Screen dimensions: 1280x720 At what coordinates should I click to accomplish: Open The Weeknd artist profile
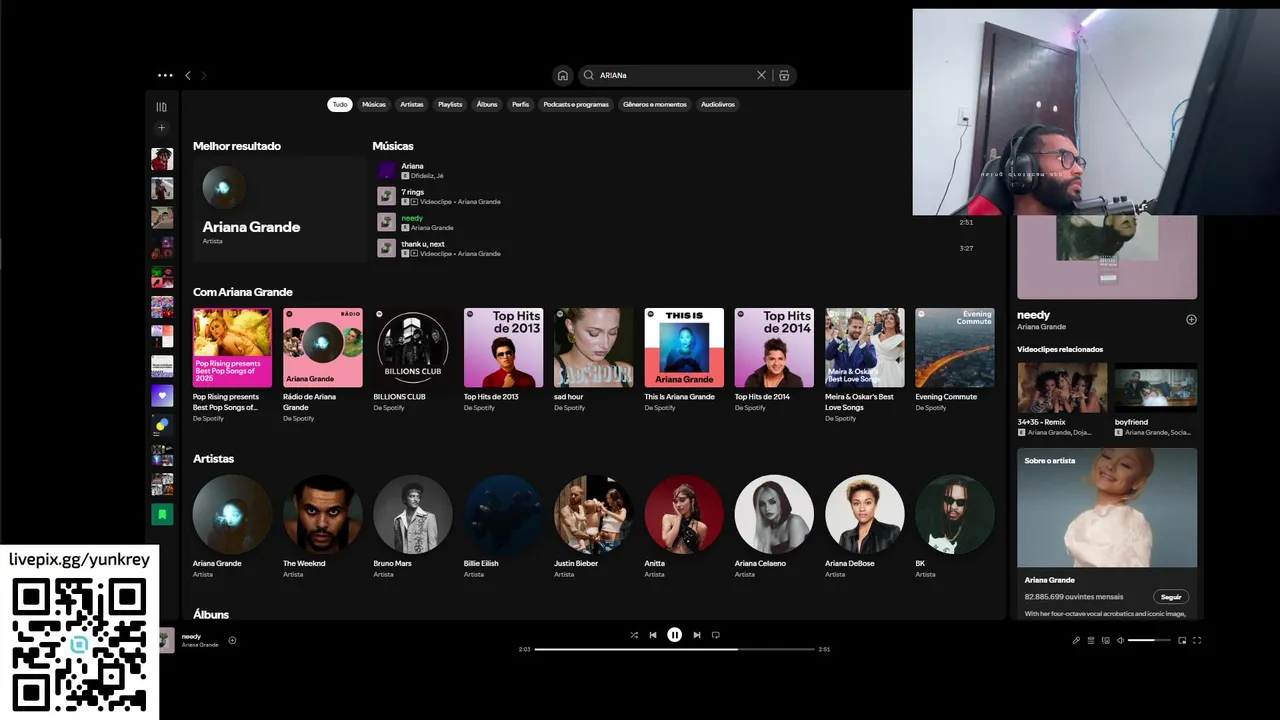click(x=322, y=527)
